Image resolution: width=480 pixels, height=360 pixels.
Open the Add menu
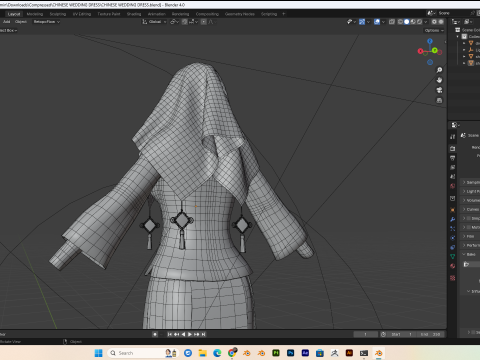(x=6, y=22)
